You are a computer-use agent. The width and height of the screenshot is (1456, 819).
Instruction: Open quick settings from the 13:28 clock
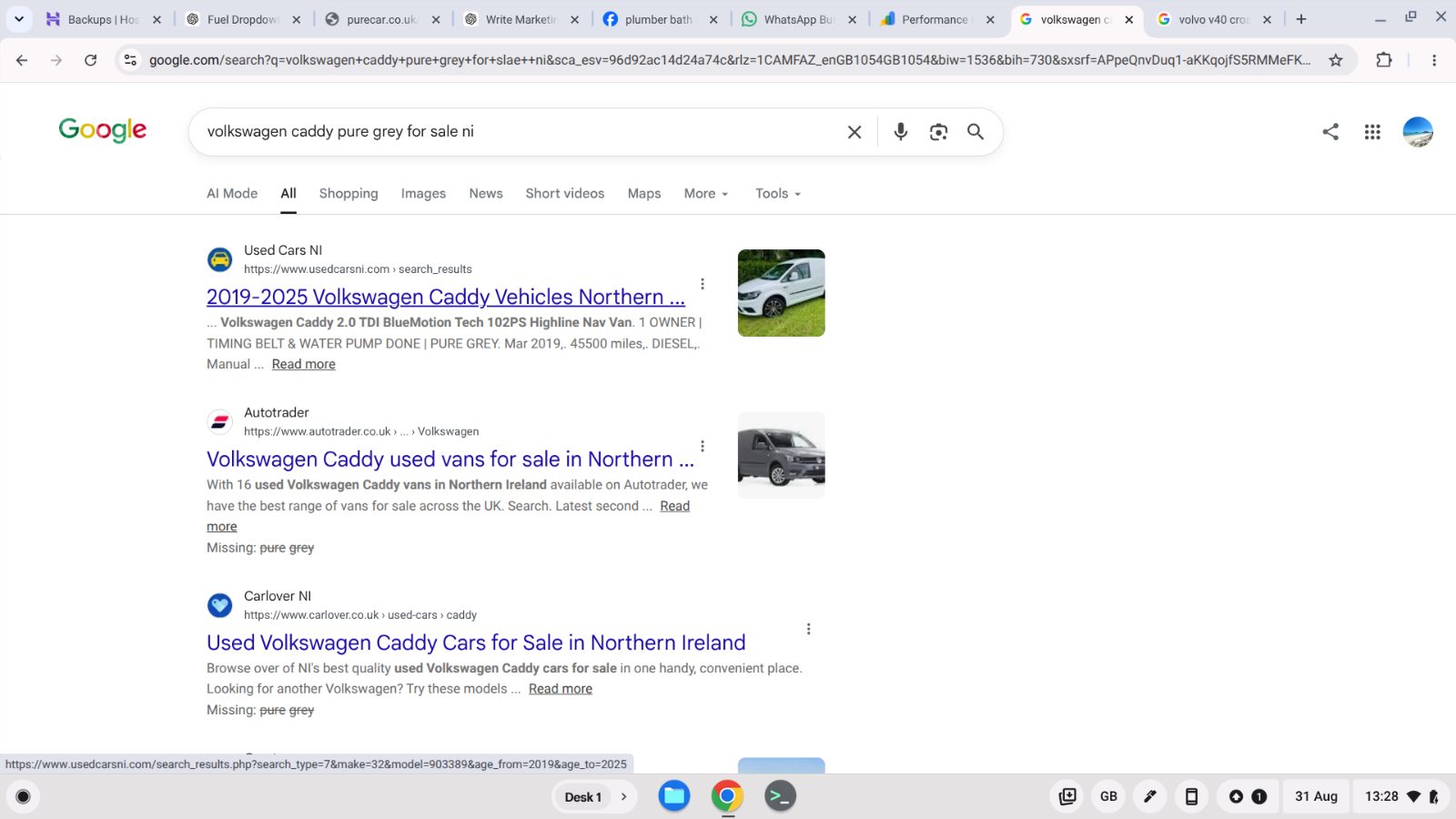1402,796
